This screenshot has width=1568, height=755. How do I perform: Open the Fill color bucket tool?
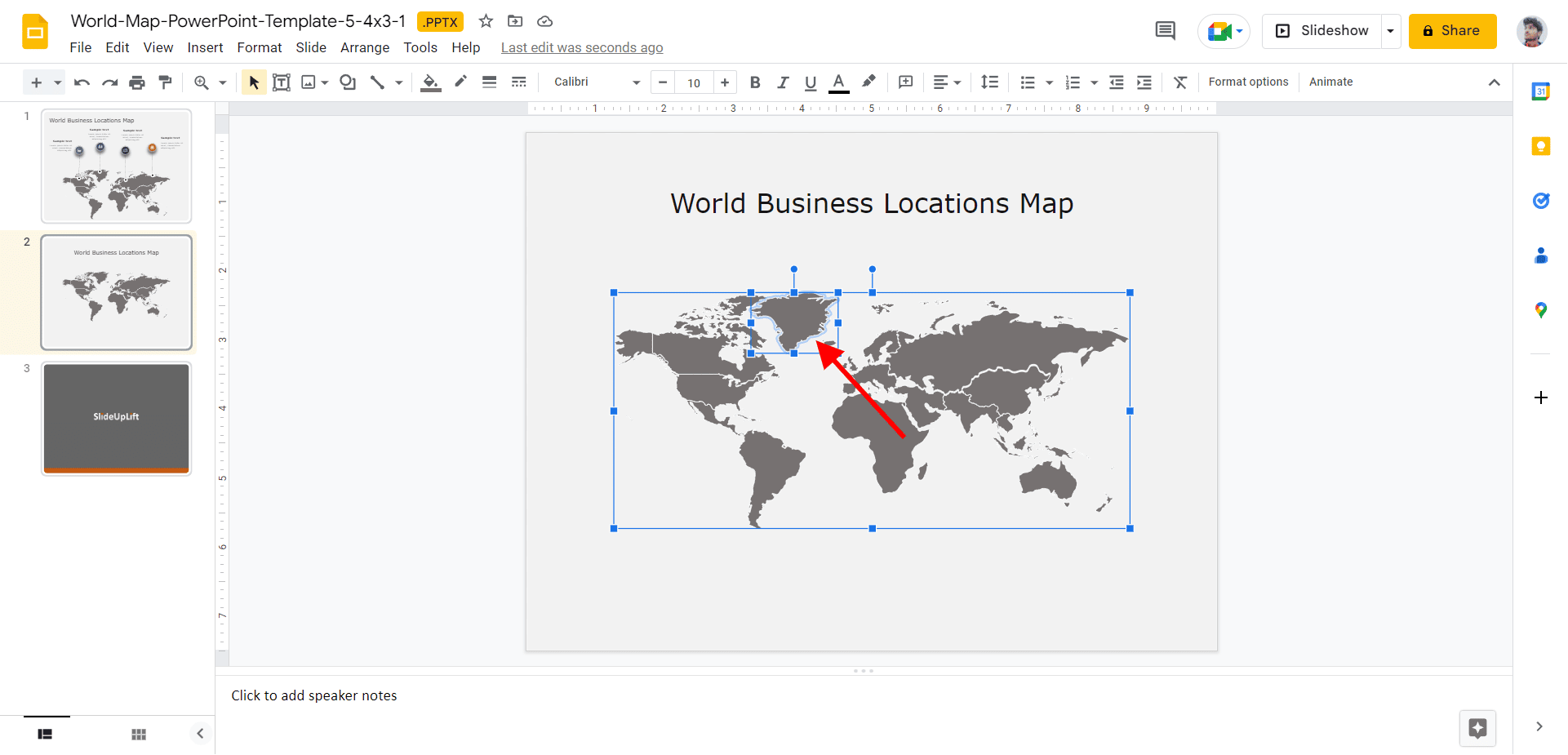430,82
